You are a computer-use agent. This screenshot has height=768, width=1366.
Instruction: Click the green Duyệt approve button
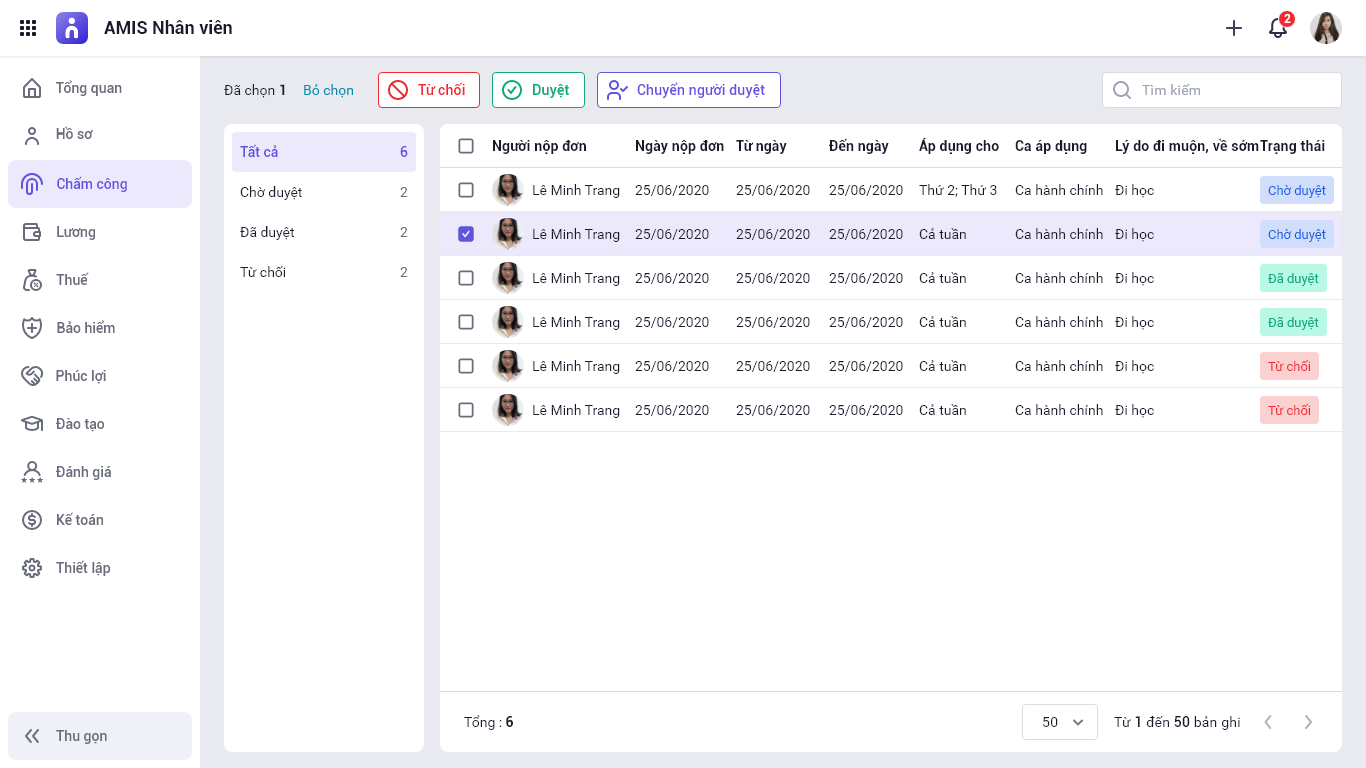click(538, 90)
